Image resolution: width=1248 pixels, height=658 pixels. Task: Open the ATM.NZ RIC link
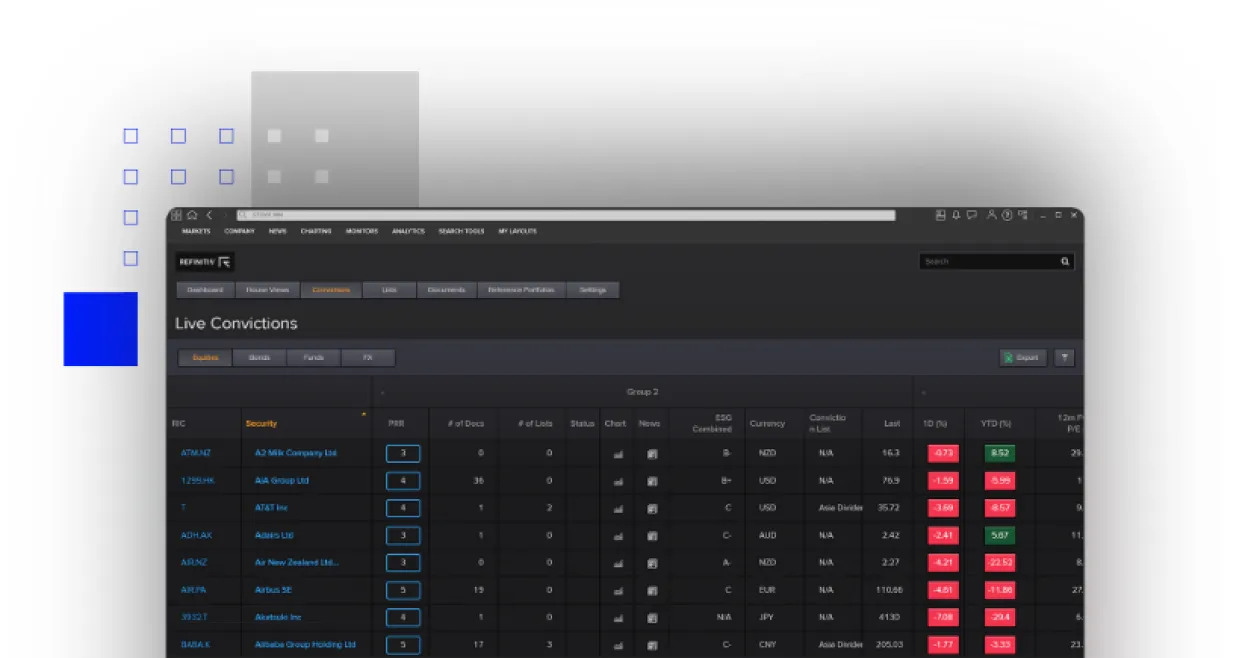pos(196,453)
